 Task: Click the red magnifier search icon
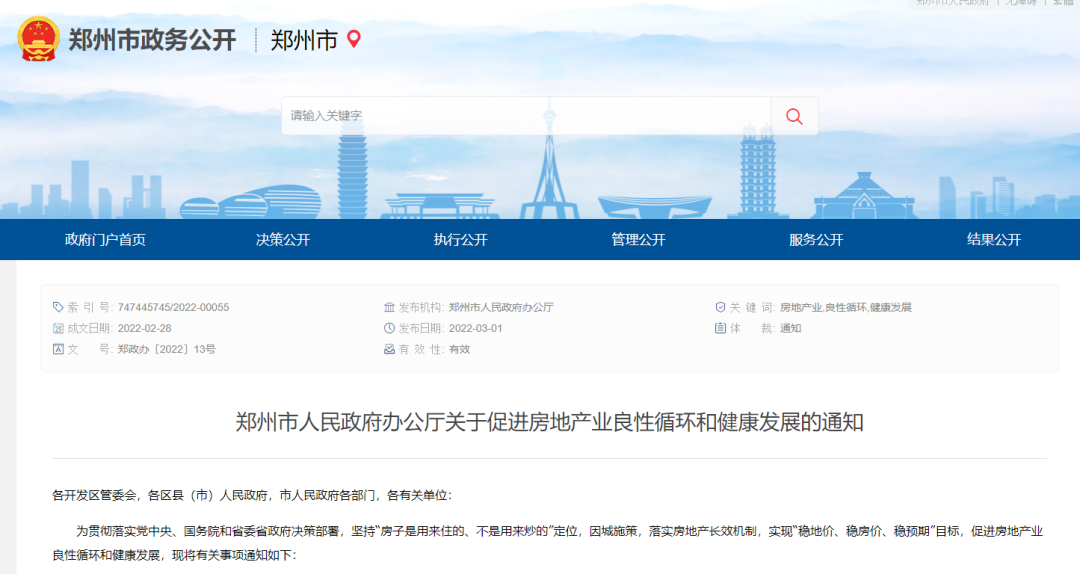pyautogui.click(x=794, y=116)
